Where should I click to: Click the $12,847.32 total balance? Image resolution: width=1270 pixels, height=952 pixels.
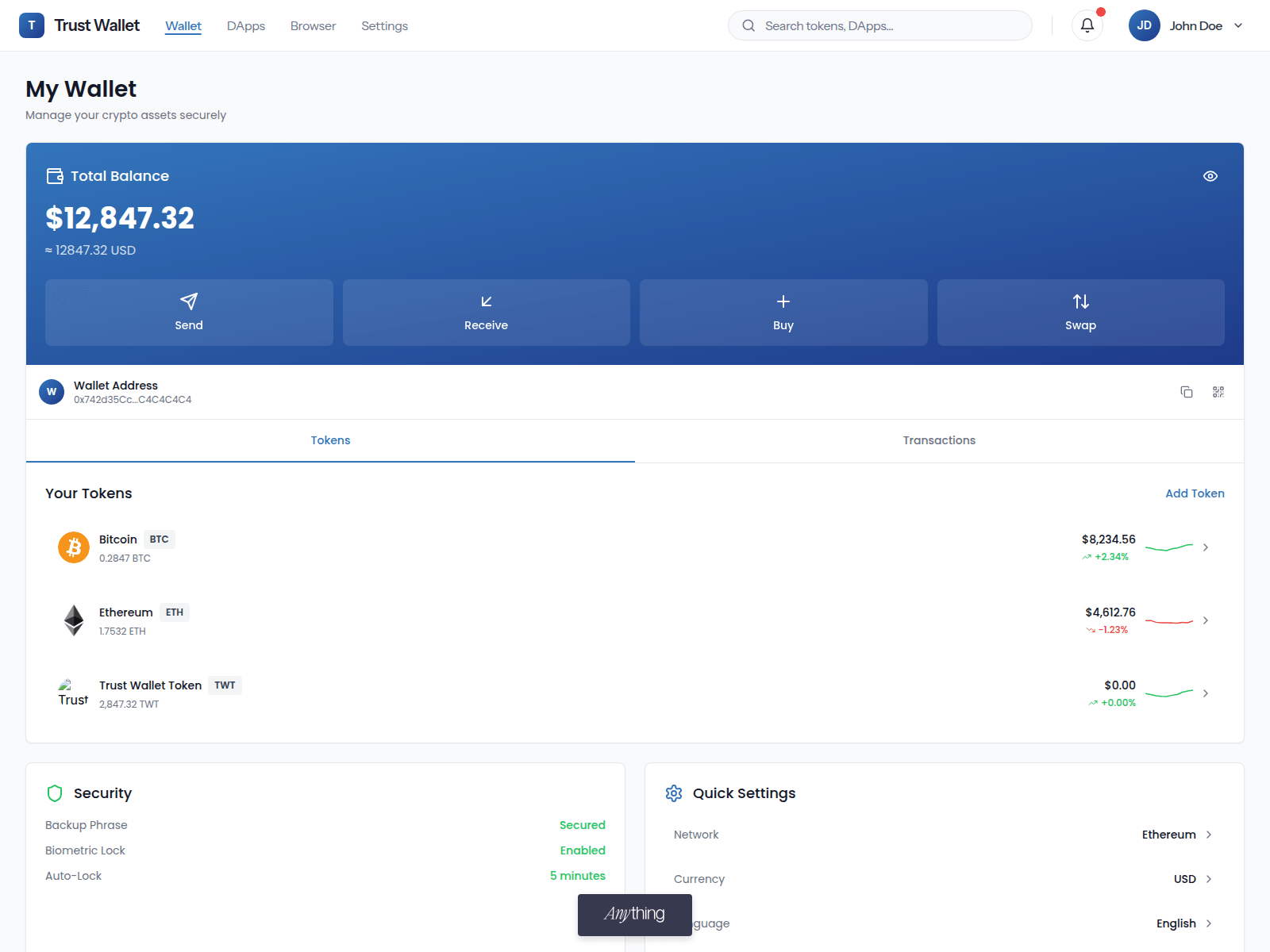[120, 218]
